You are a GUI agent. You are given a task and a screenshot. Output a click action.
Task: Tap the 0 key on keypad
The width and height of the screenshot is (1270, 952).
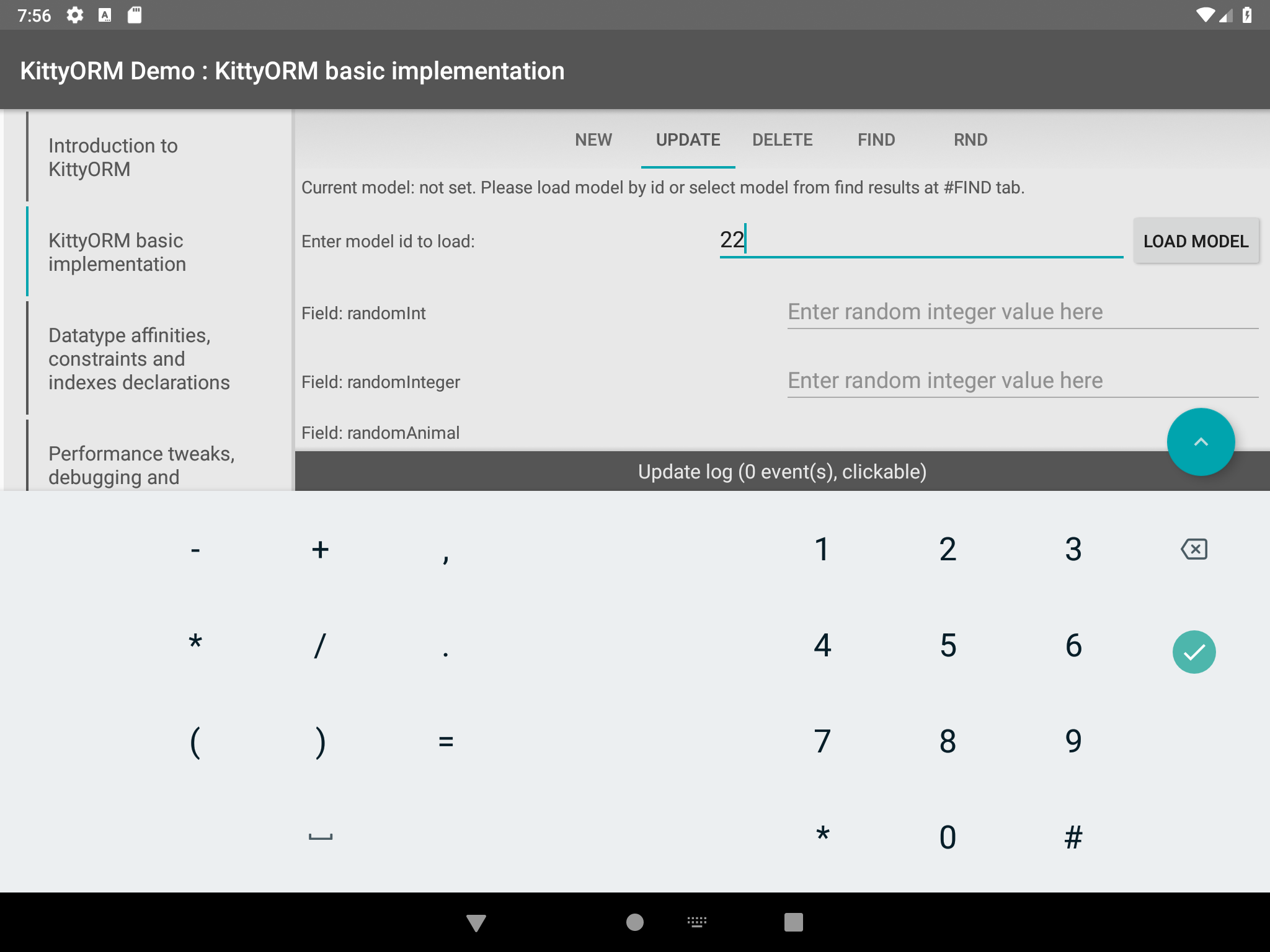tap(948, 837)
